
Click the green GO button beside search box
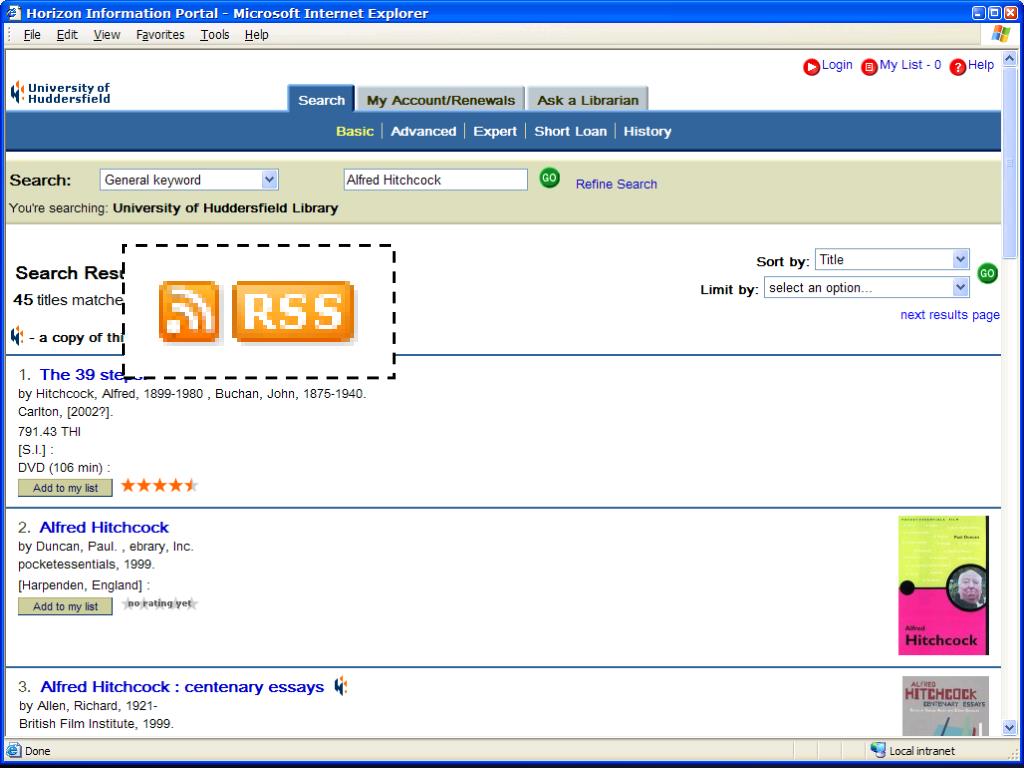click(549, 178)
